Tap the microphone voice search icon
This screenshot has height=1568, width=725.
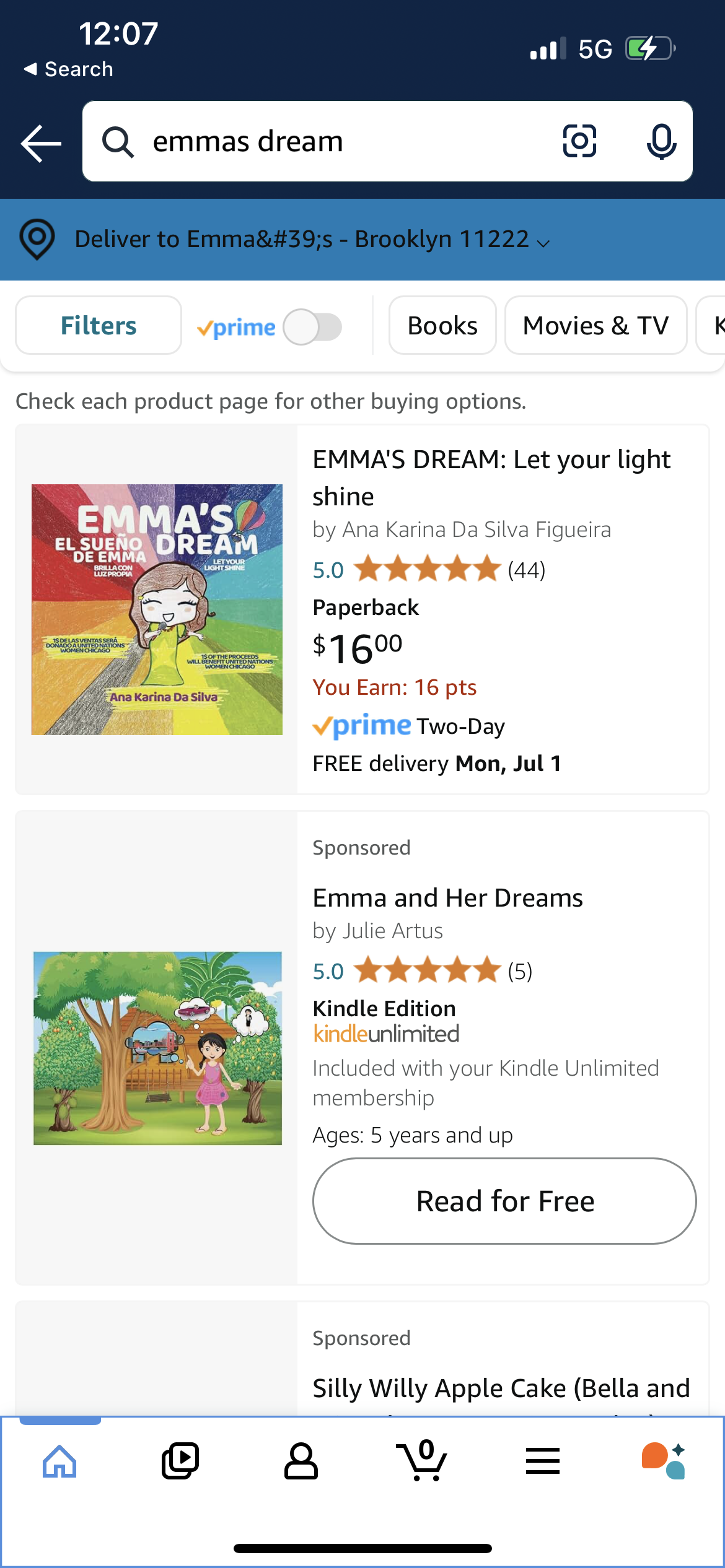point(661,141)
